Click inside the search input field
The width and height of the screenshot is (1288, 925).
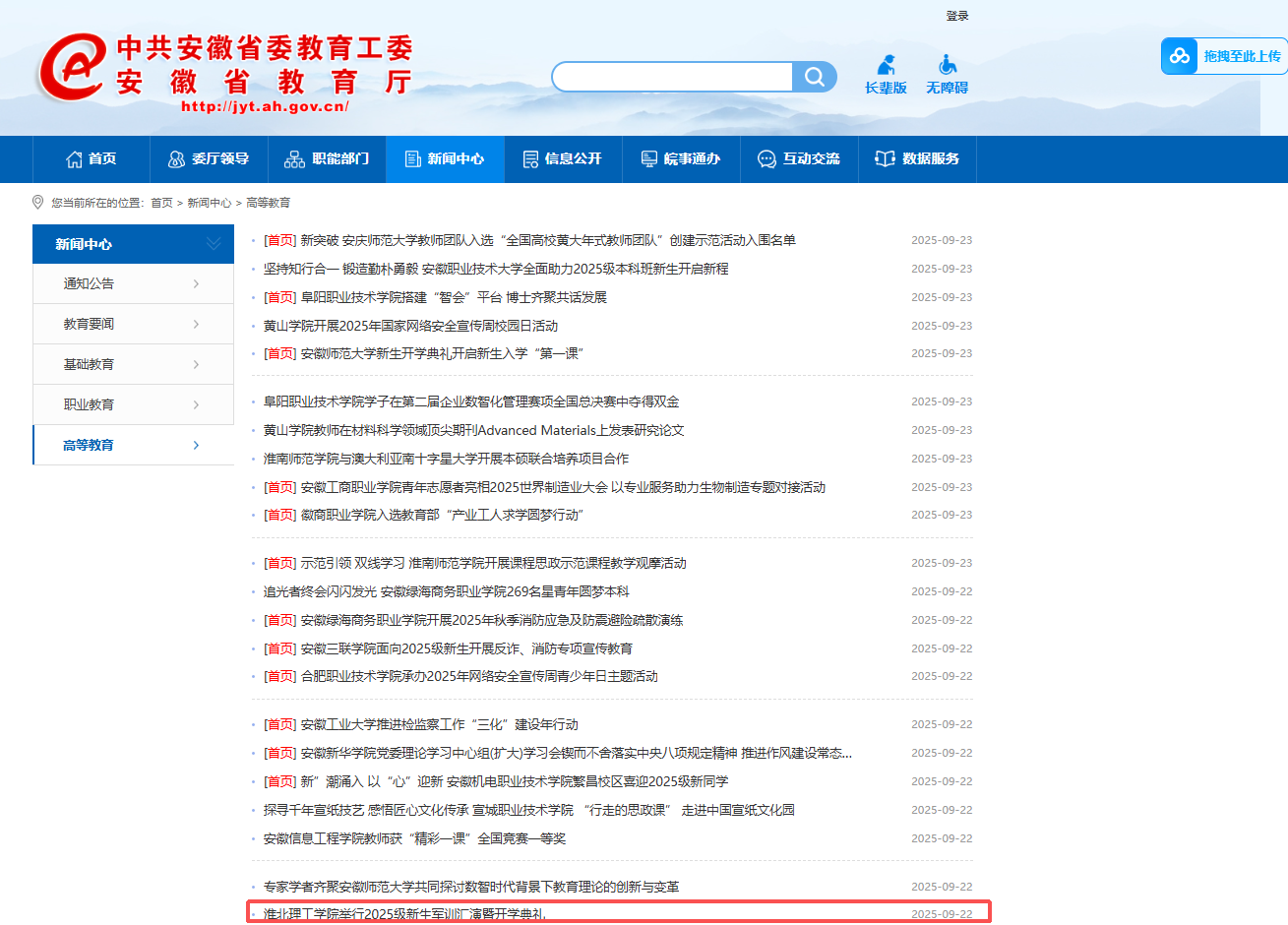point(673,77)
